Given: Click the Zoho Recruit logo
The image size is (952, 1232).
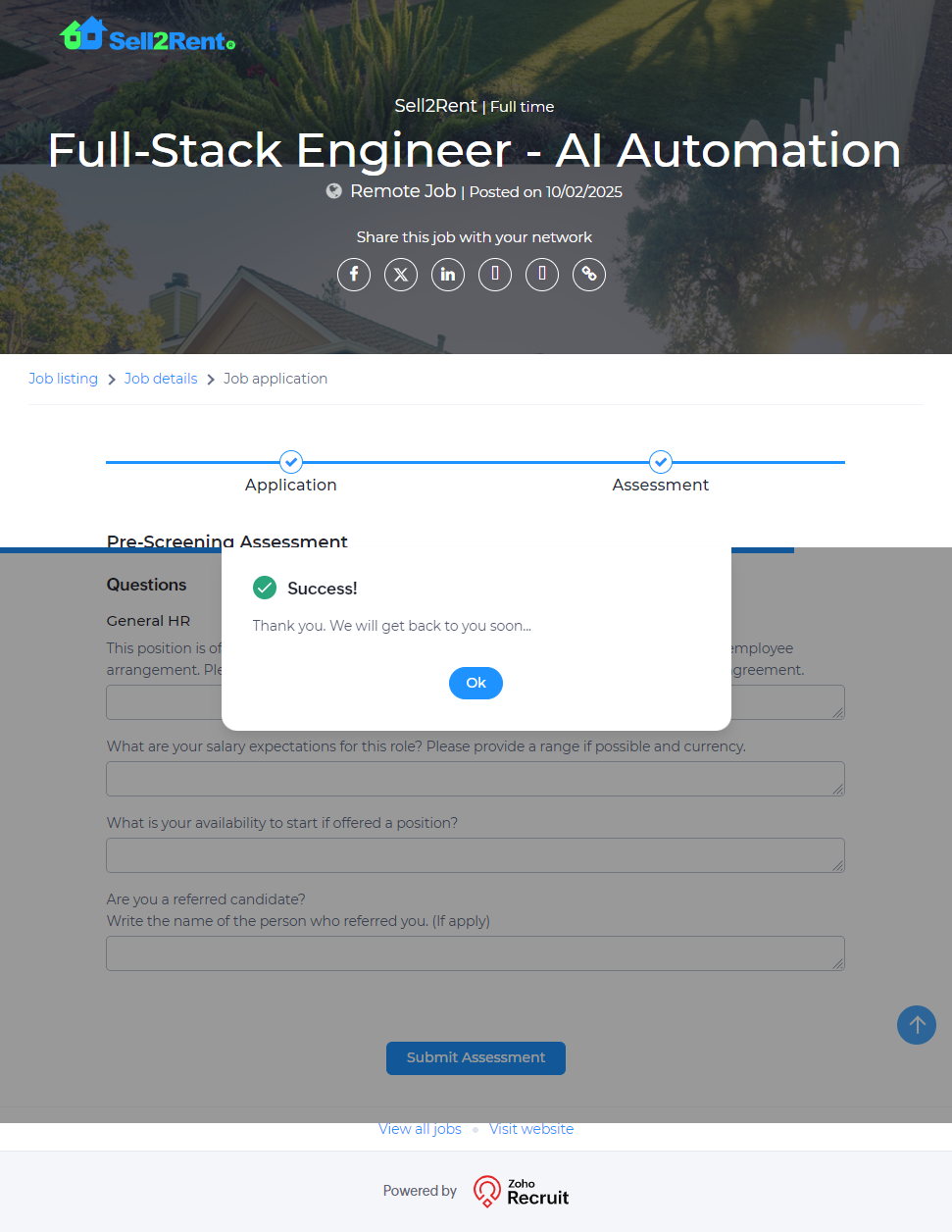Looking at the screenshot, I should pos(521,1191).
